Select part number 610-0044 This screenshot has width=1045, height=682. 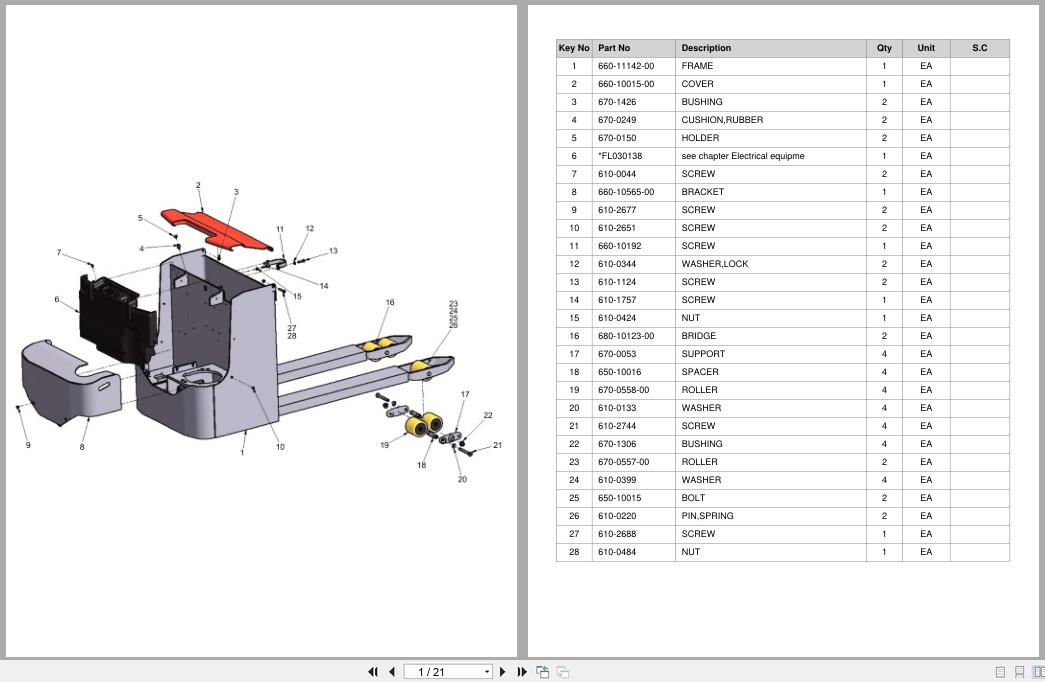(617, 174)
